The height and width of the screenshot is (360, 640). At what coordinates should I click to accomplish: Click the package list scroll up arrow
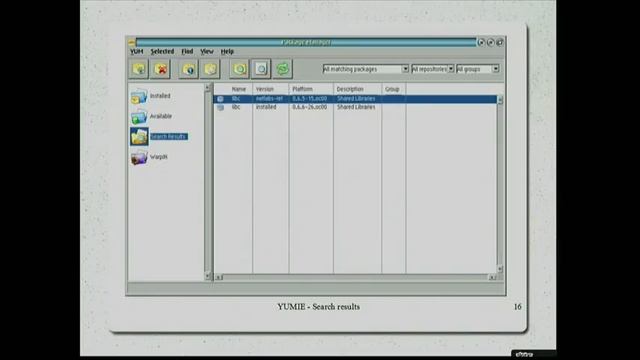coord(500,100)
